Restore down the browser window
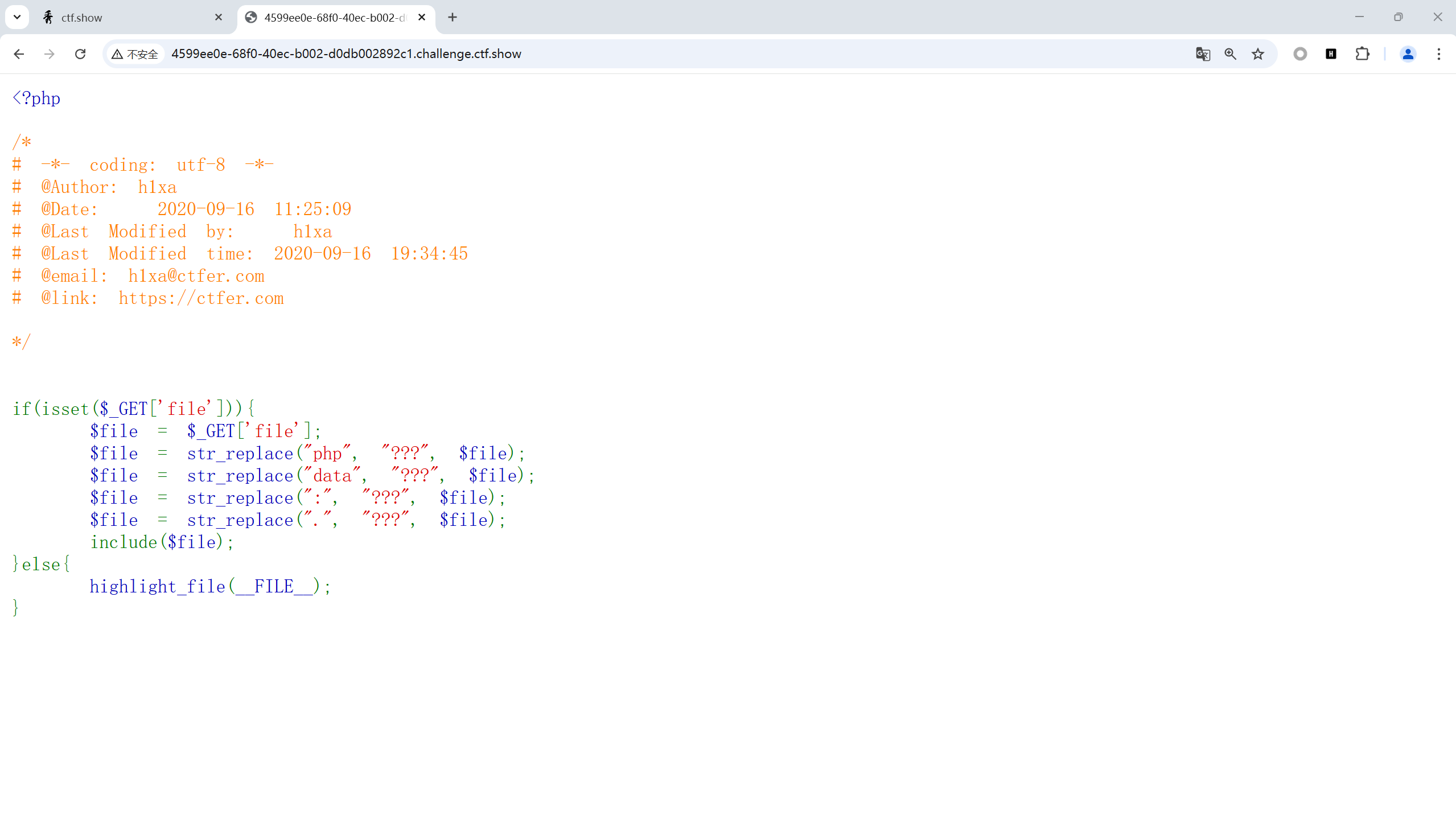The image size is (1456, 840). (1398, 17)
